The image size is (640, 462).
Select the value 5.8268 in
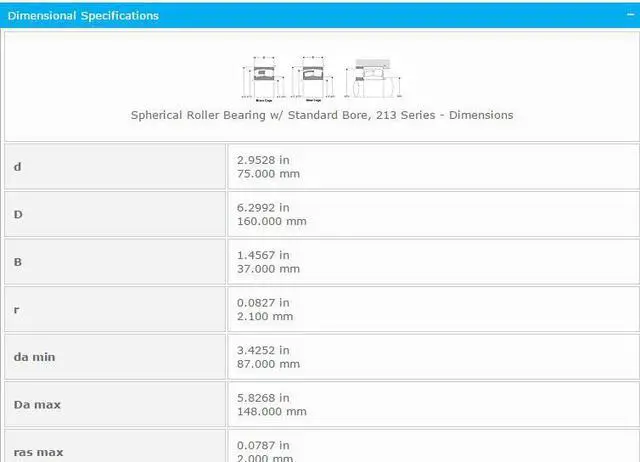[263, 398]
